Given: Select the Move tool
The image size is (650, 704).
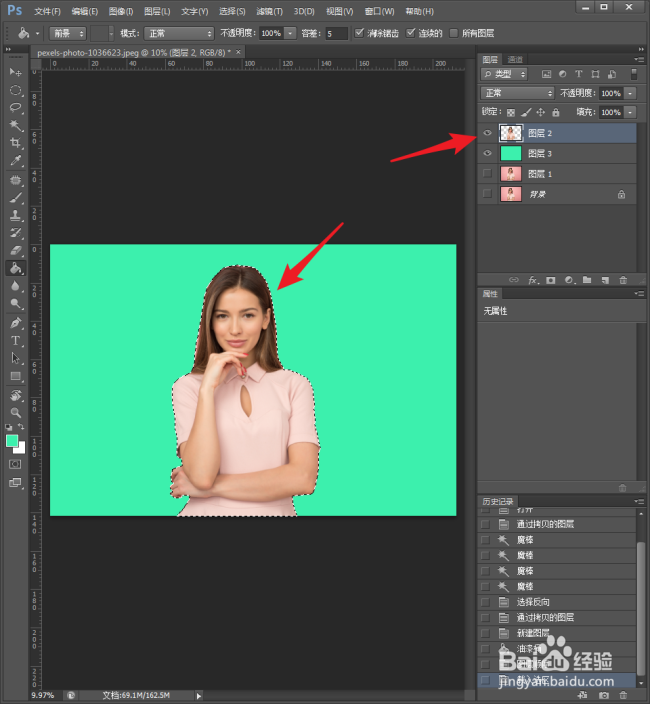Looking at the screenshot, I should (x=16, y=72).
